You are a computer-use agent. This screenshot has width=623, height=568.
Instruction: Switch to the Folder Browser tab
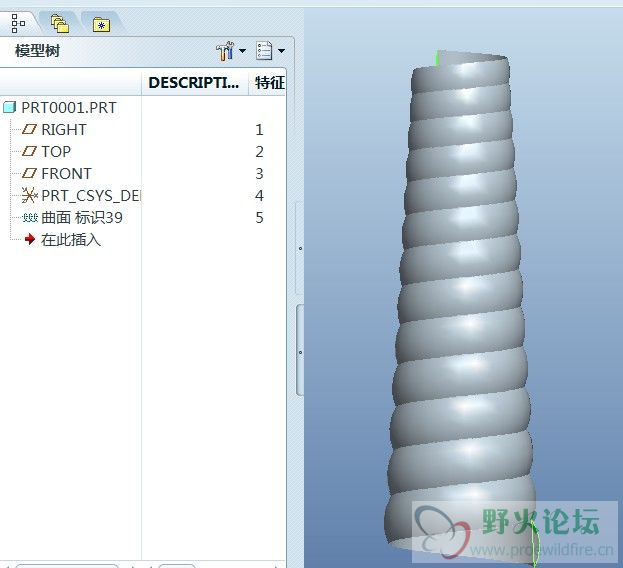click(60, 23)
